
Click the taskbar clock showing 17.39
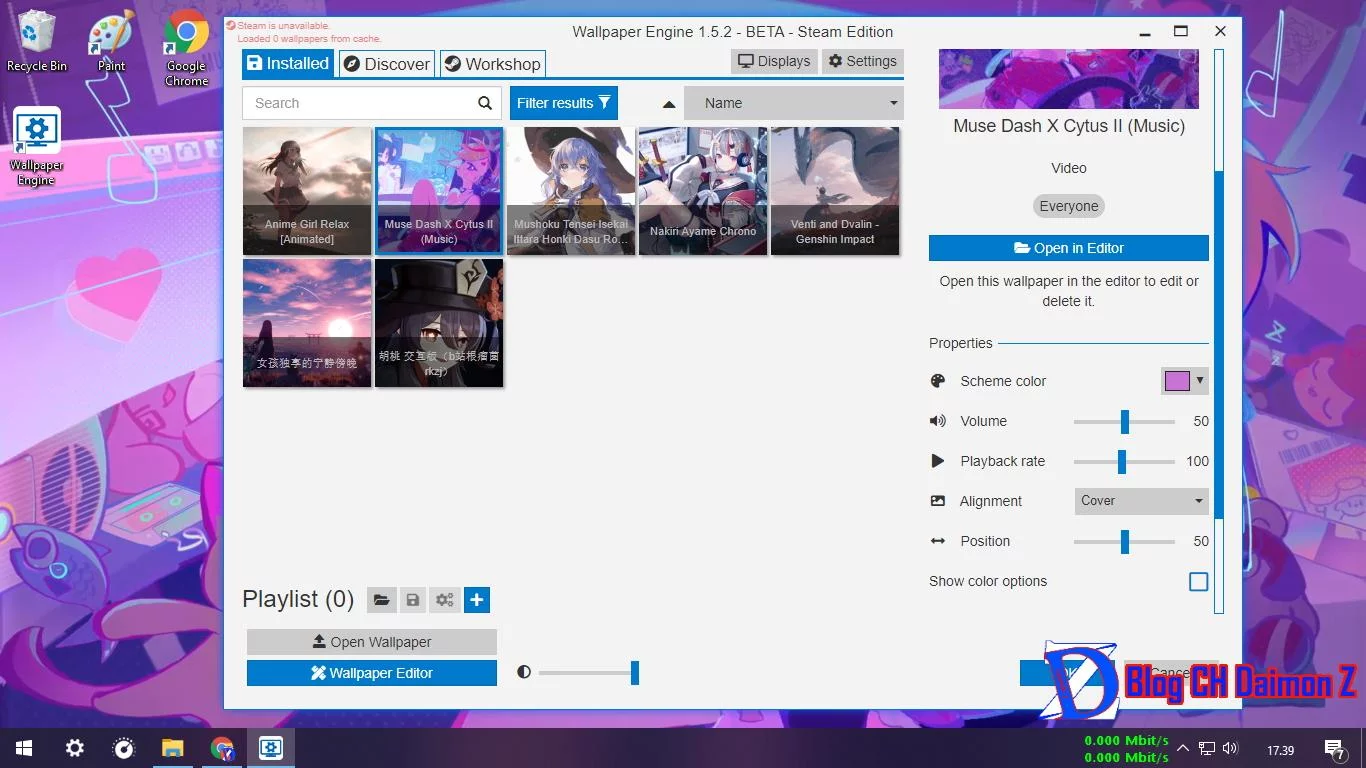(1280, 750)
